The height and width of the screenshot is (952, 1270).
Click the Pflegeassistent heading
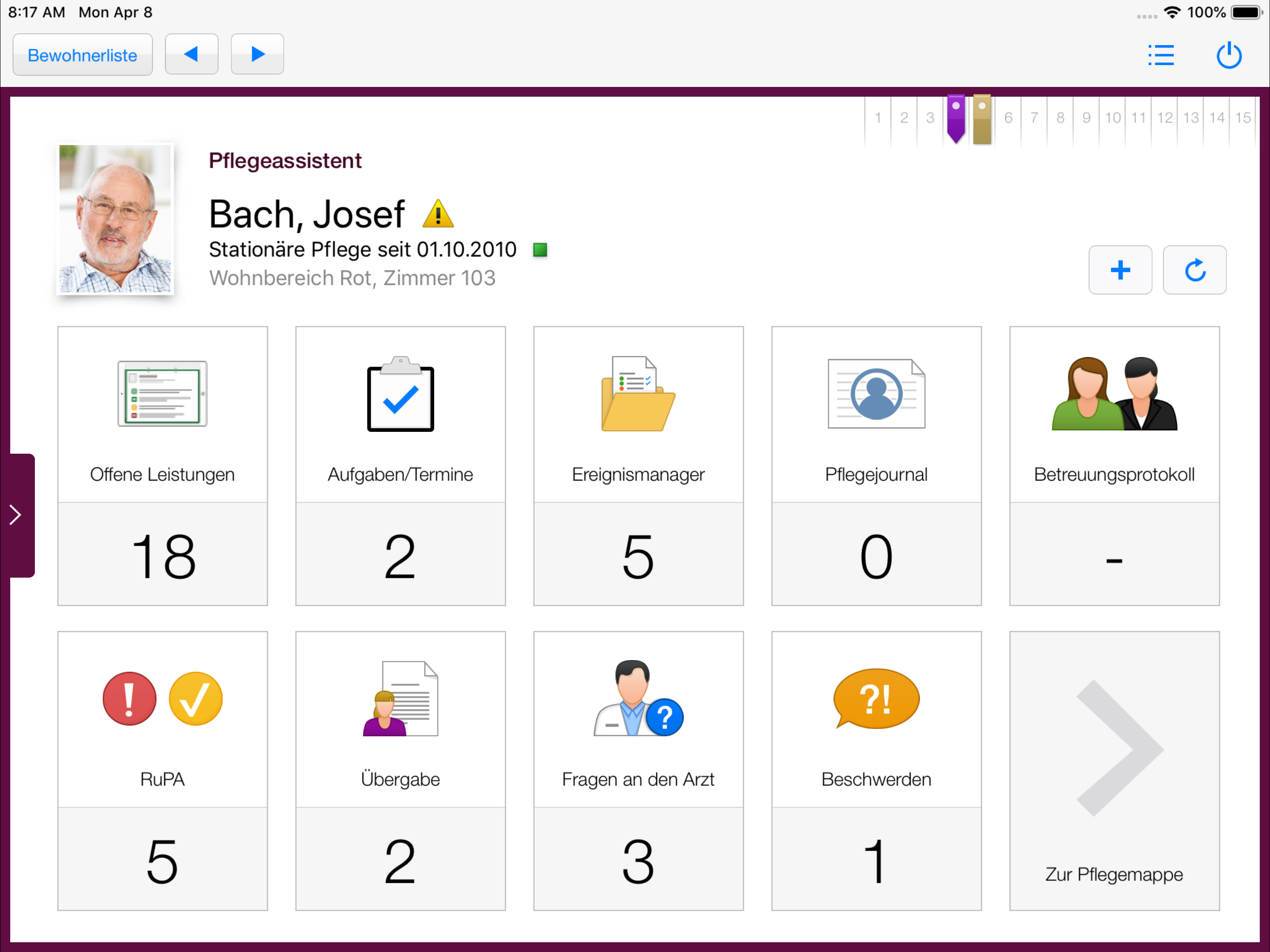pos(285,161)
